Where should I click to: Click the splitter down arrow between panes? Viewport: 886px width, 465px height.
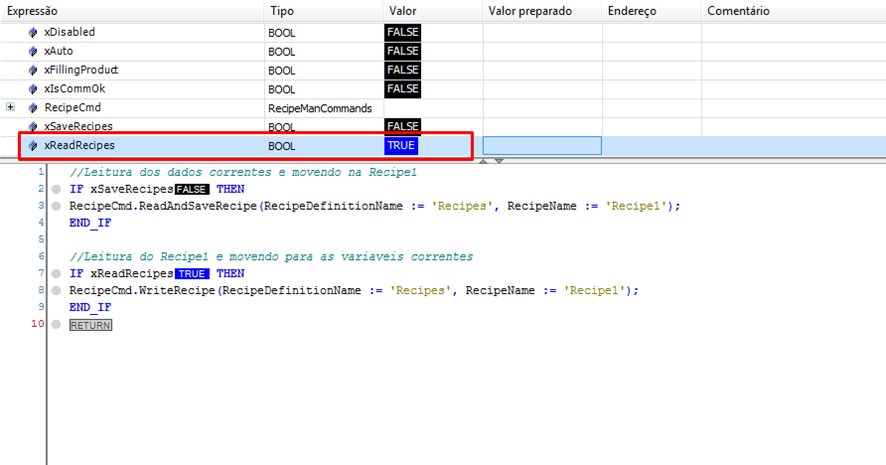click(499, 160)
